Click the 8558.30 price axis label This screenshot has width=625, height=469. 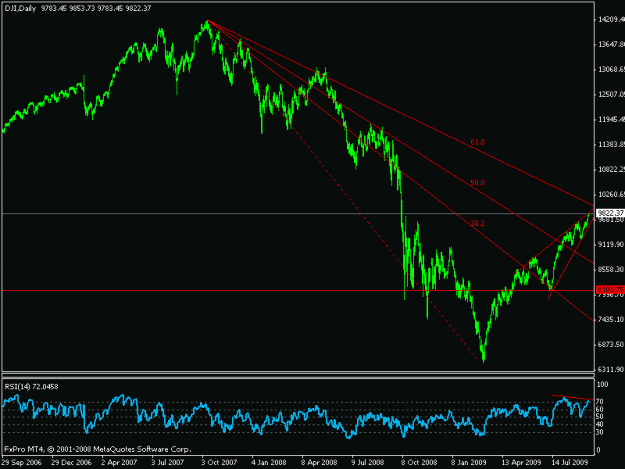click(611, 270)
